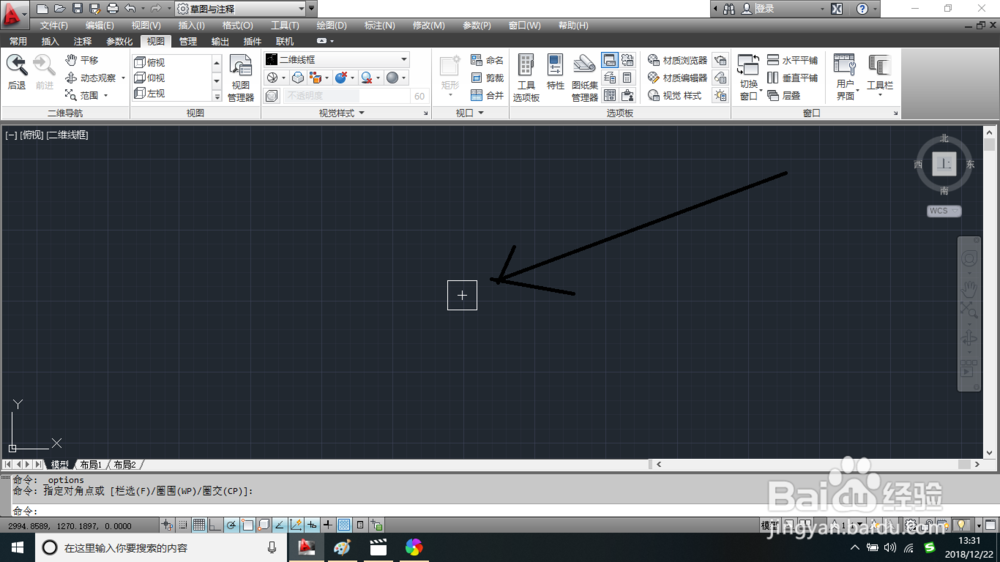Select the 平移 pan hand tool
Screen dimensions: 1000x562
tap(82, 60)
